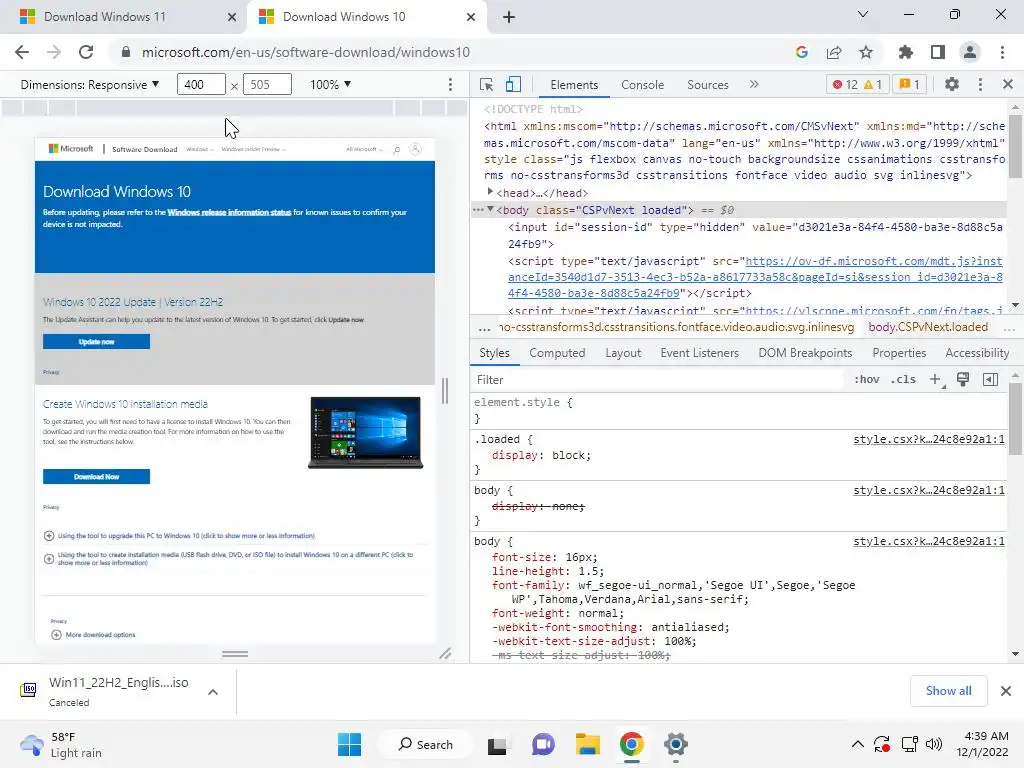Grab the viewport corner resize handle
This screenshot has height=768, width=1024.
445,653
